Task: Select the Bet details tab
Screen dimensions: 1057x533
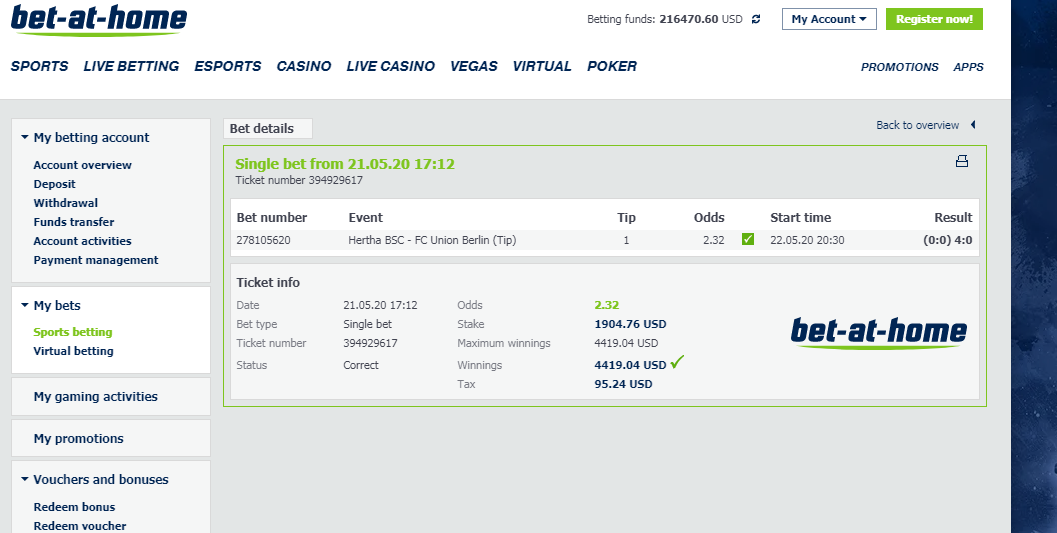Action: click(x=268, y=128)
